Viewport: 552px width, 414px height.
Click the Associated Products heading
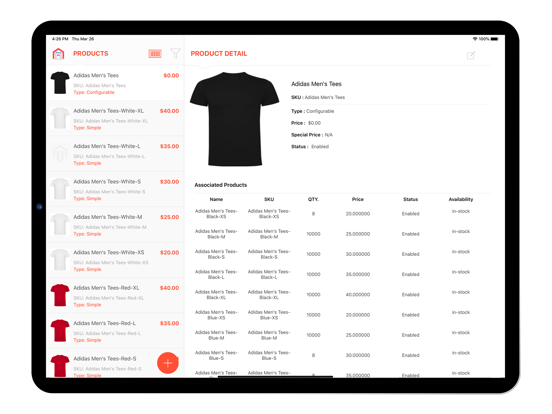[x=221, y=185]
